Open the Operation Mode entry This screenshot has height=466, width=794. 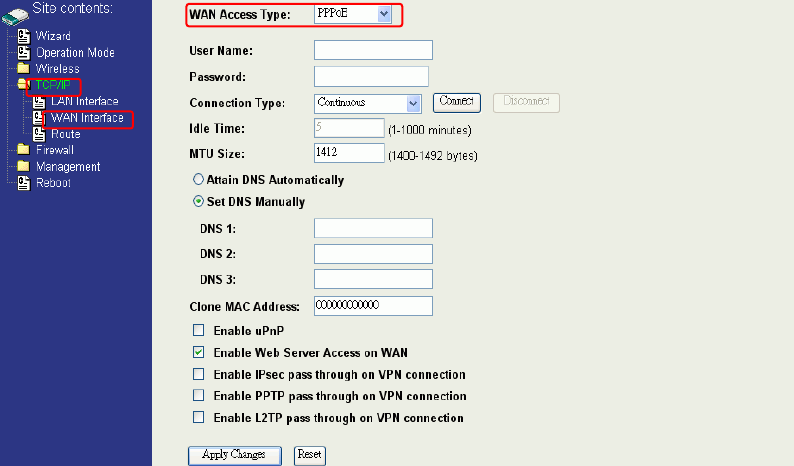point(75,53)
